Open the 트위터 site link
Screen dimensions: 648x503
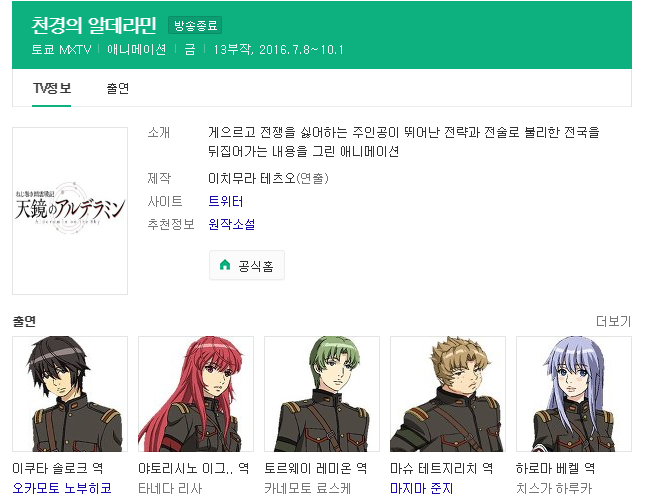226,201
